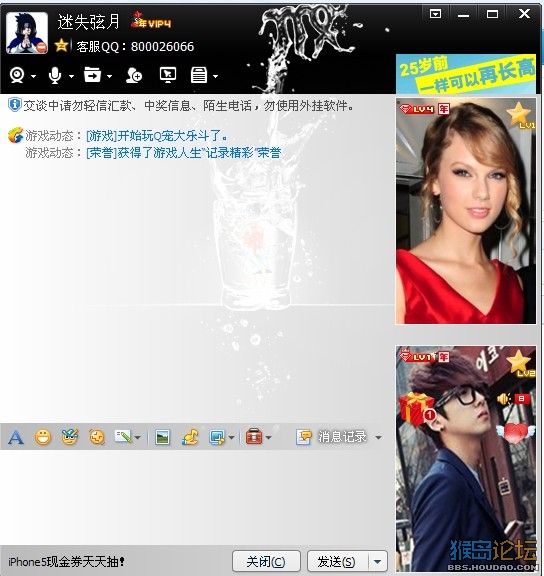Click the contact name 迷失弦月

point(89,22)
